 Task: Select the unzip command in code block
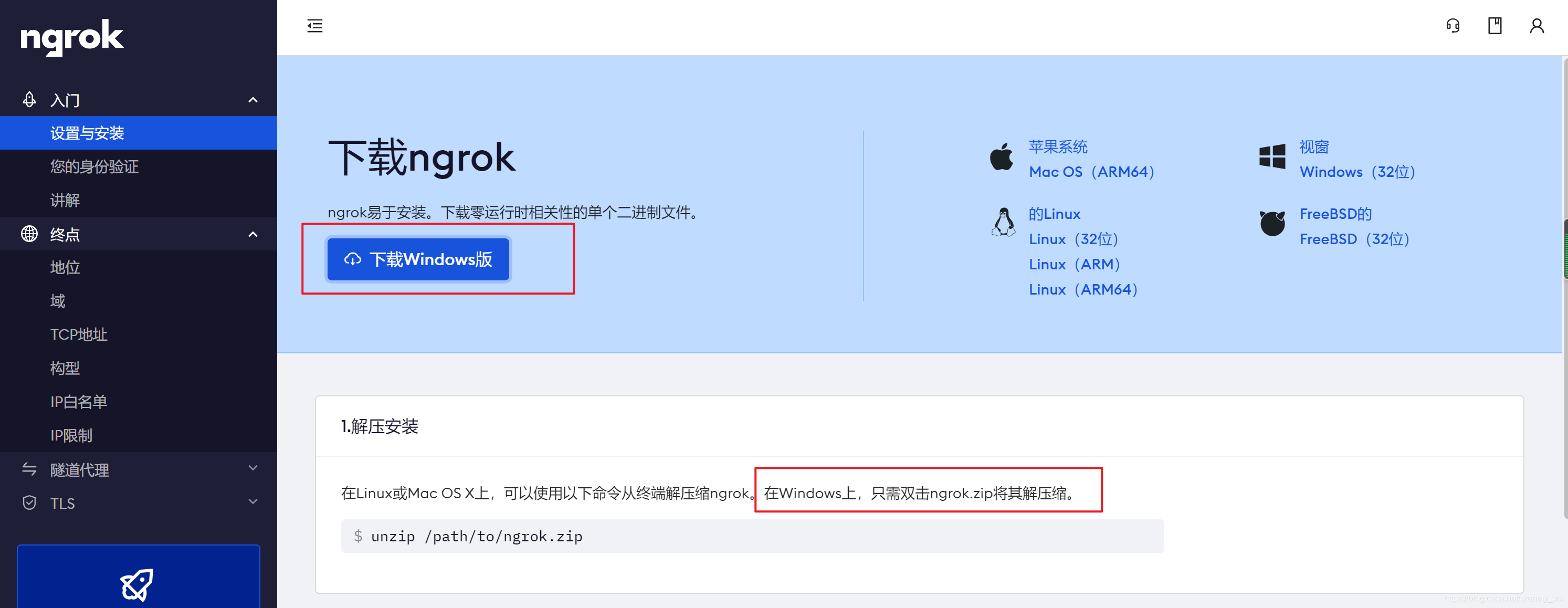tap(476, 536)
